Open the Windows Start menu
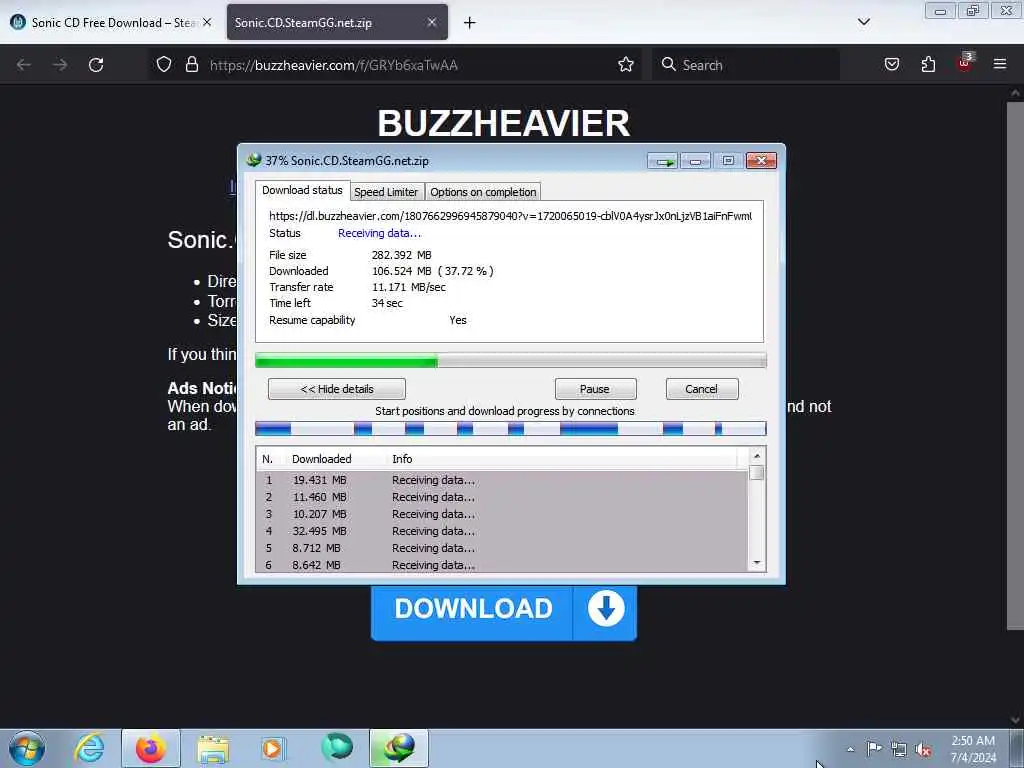The height and width of the screenshot is (768, 1024). click(27, 748)
